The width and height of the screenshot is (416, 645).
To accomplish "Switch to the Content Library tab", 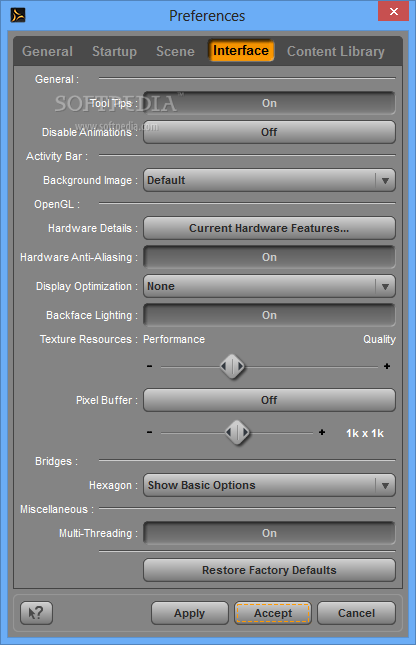I will coord(336,51).
